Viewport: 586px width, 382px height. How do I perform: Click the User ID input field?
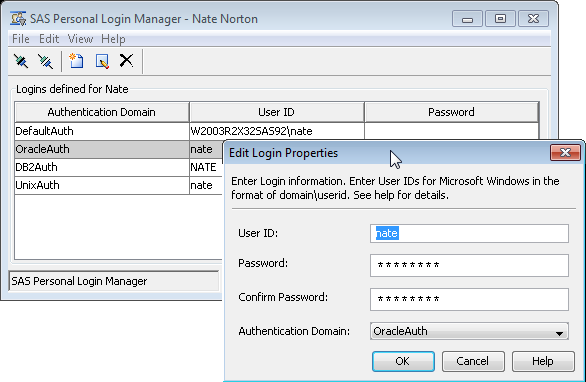469,234
